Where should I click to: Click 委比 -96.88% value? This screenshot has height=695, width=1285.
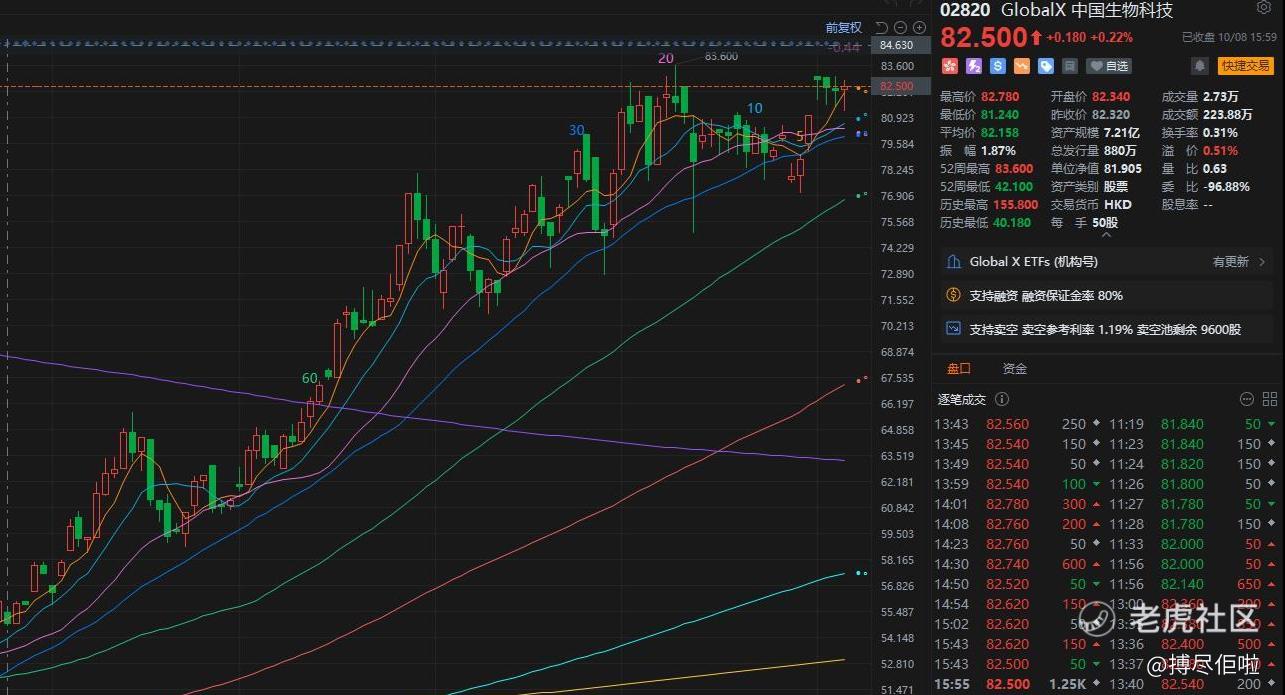coord(1225,187)
